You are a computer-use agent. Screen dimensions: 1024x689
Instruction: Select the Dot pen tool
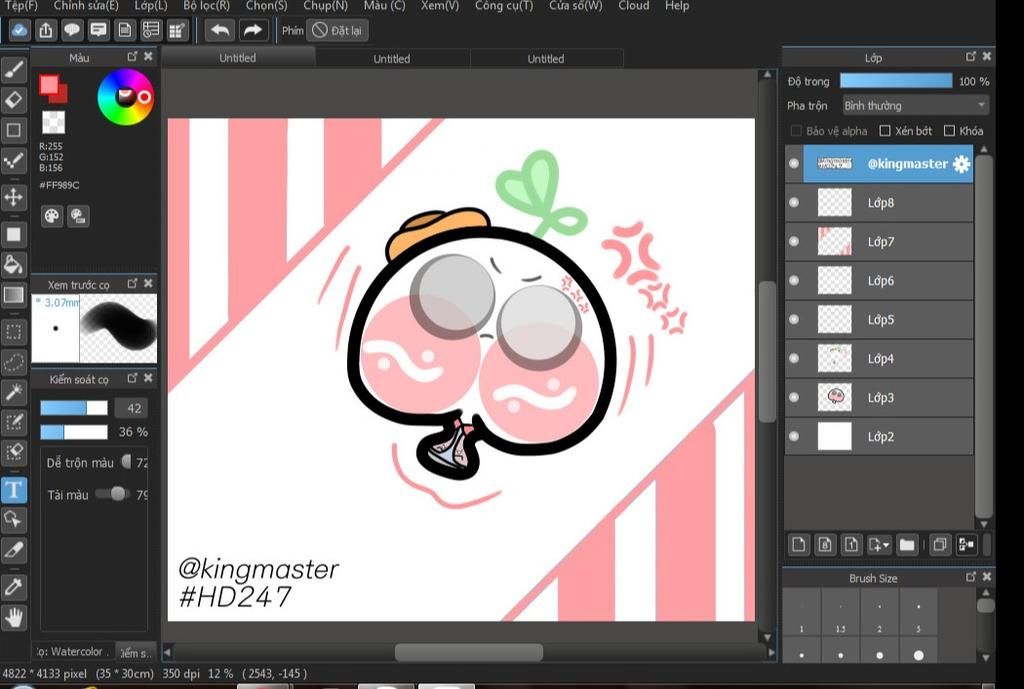(14, 160)
